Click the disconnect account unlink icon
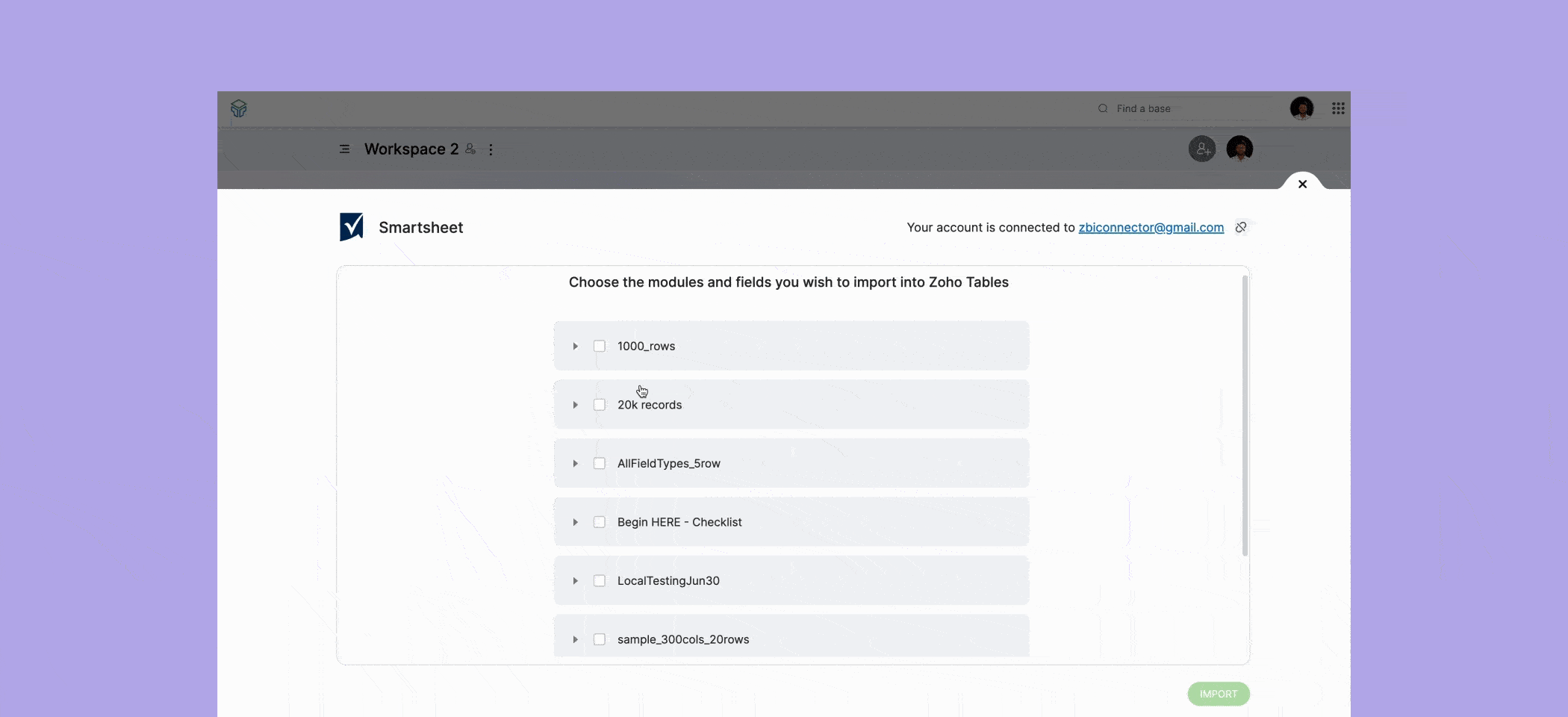Screen dimensions: 1568x717 point(1241,227)
